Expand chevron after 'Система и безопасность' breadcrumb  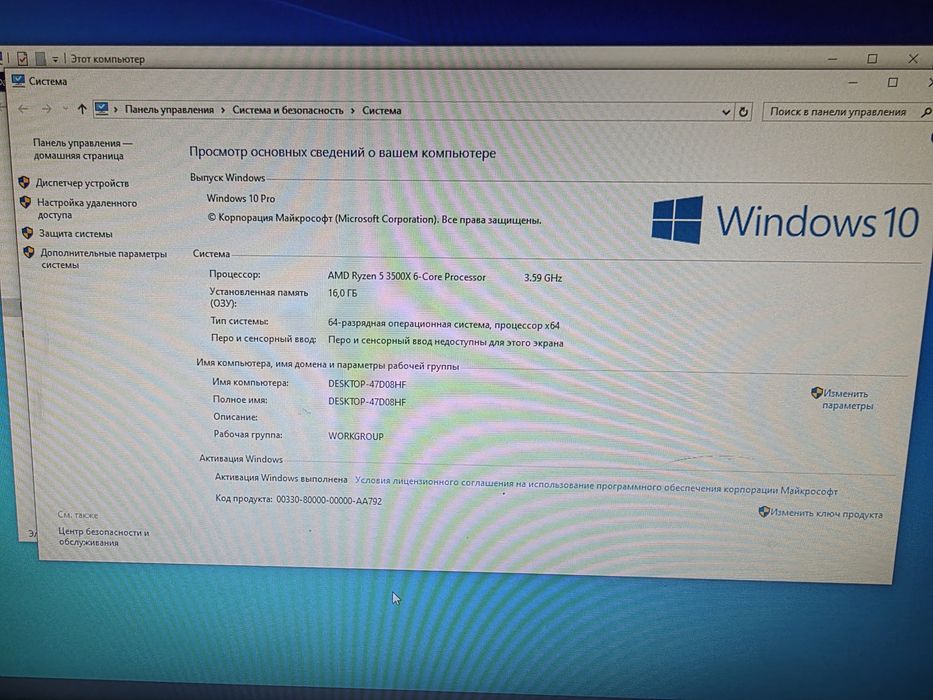353,111
